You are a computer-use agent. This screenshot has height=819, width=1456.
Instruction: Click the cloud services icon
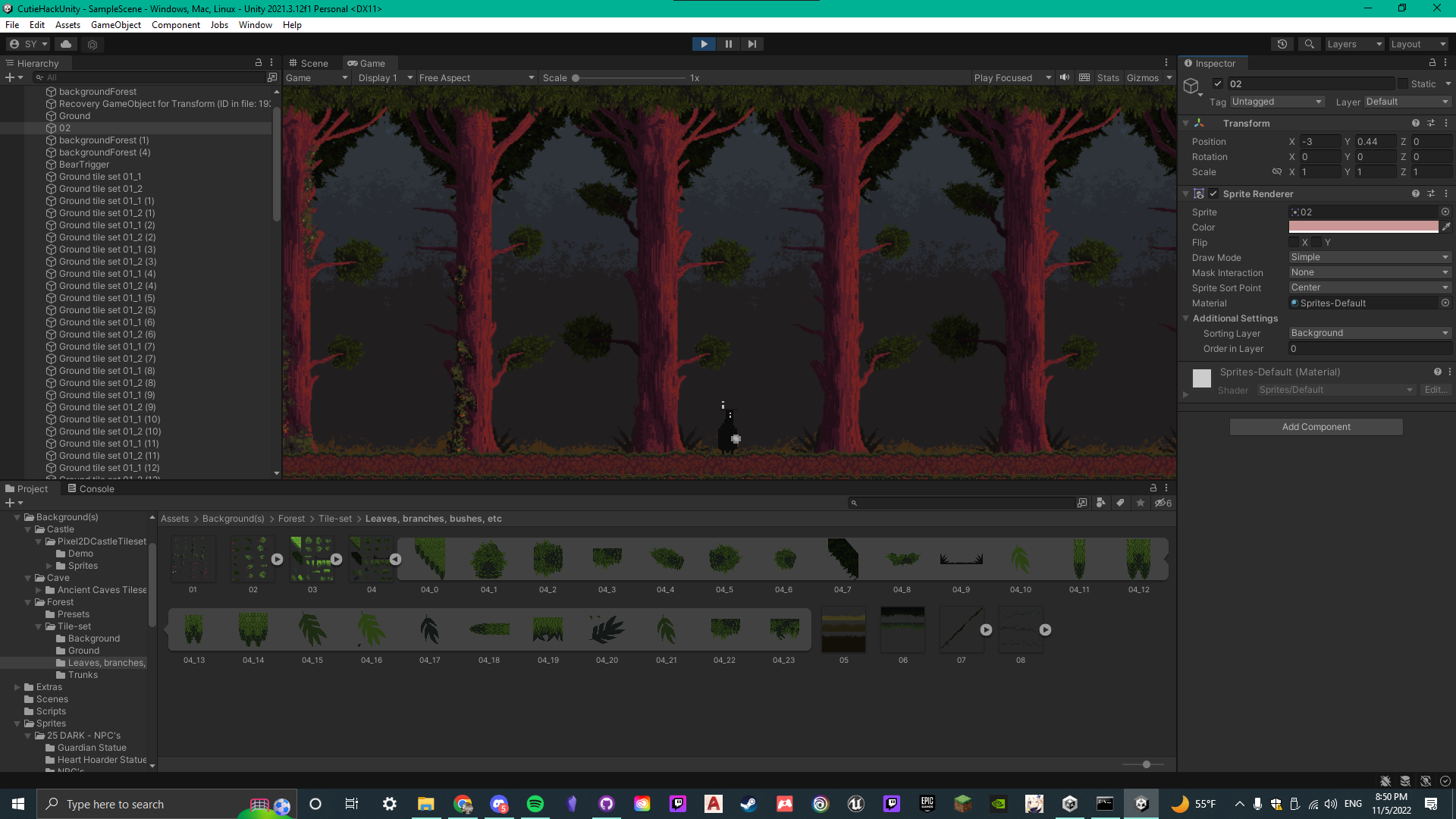click(x=66, y=44)
